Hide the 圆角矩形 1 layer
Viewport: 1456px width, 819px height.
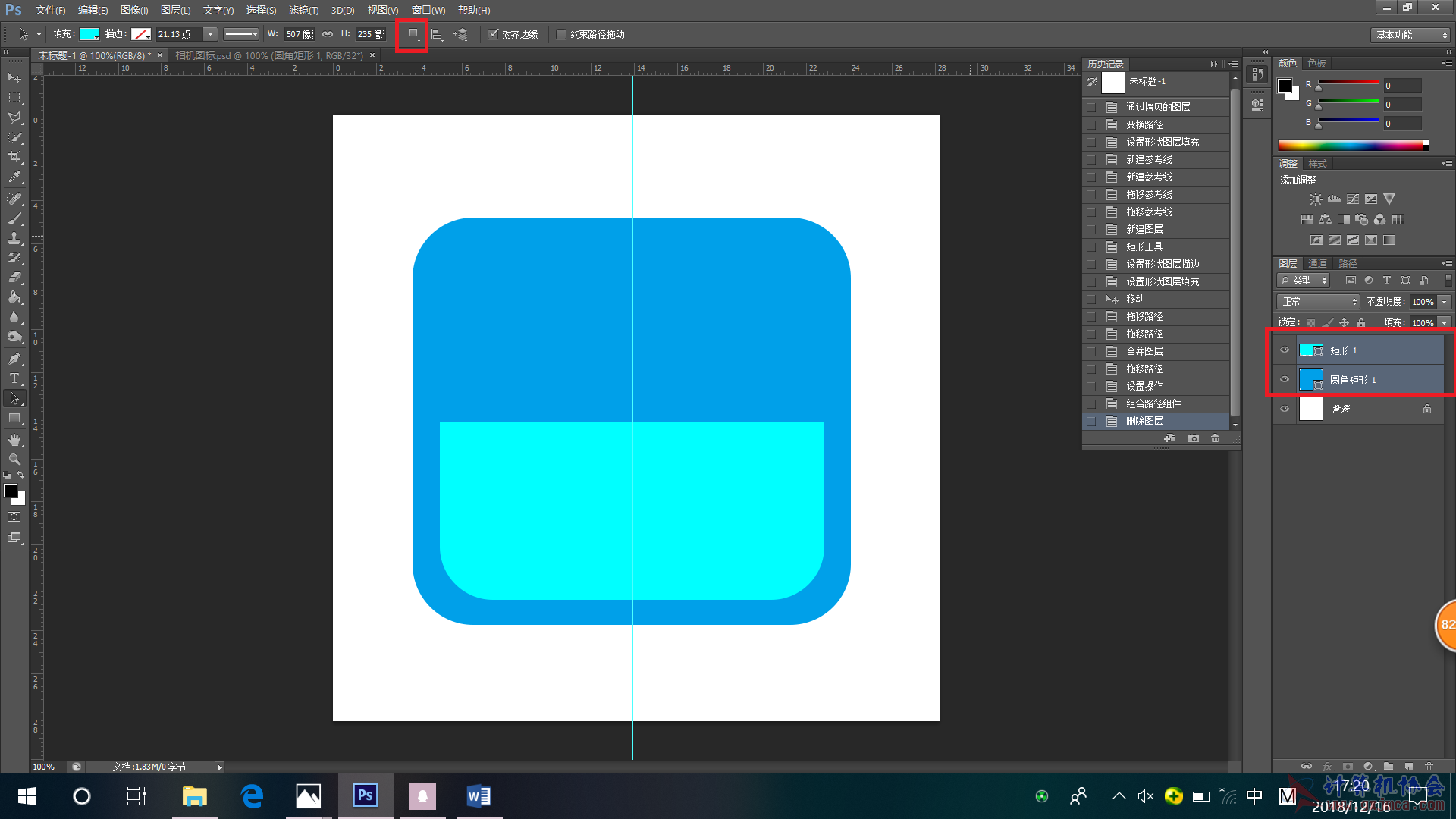(1285, 380)
